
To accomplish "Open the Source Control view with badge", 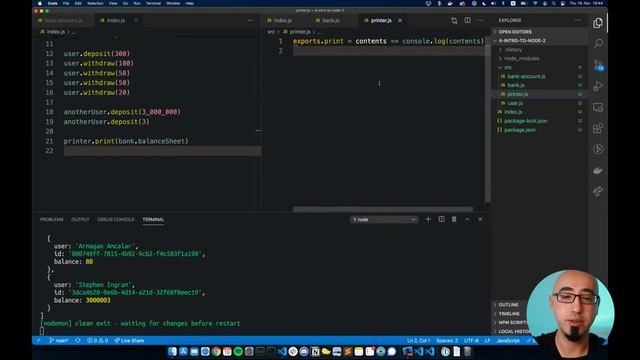I will [598, 65].
